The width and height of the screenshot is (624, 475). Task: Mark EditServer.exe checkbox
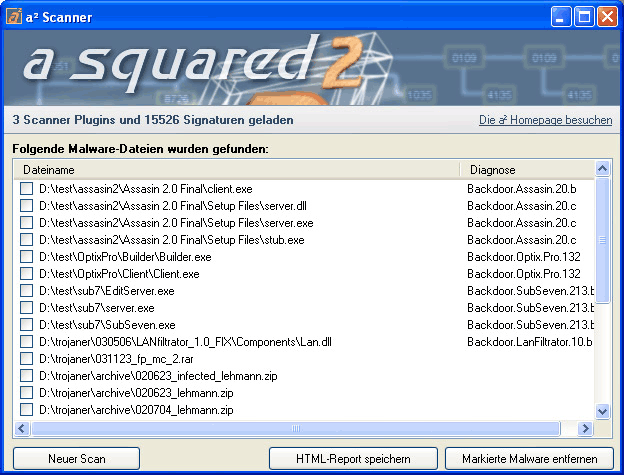[x=26, y=291]
